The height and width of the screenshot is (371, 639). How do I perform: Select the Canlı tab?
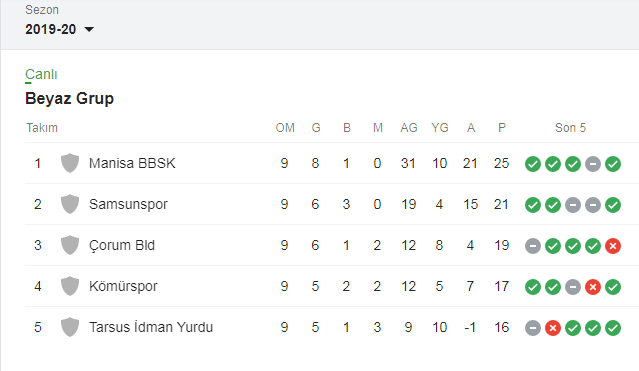pyautogui.click(x=41, y=74)
